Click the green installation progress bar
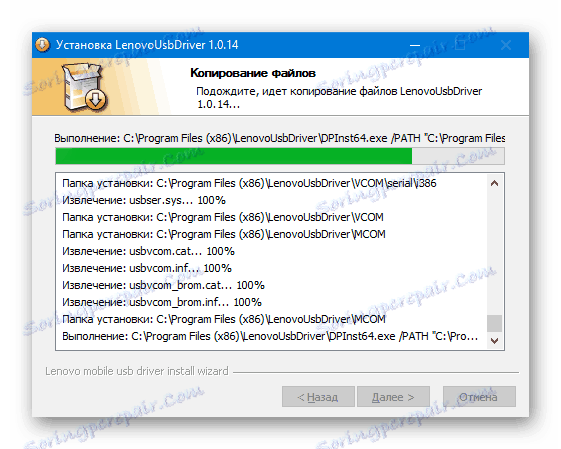The image size is (561, 449). pyautogui.click(x=280, y=156)
